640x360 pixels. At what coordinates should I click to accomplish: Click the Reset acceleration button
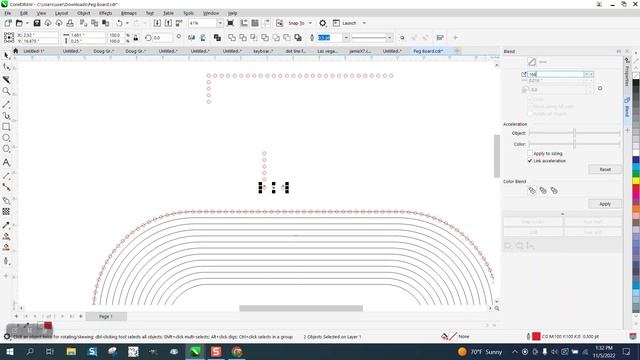605,169
